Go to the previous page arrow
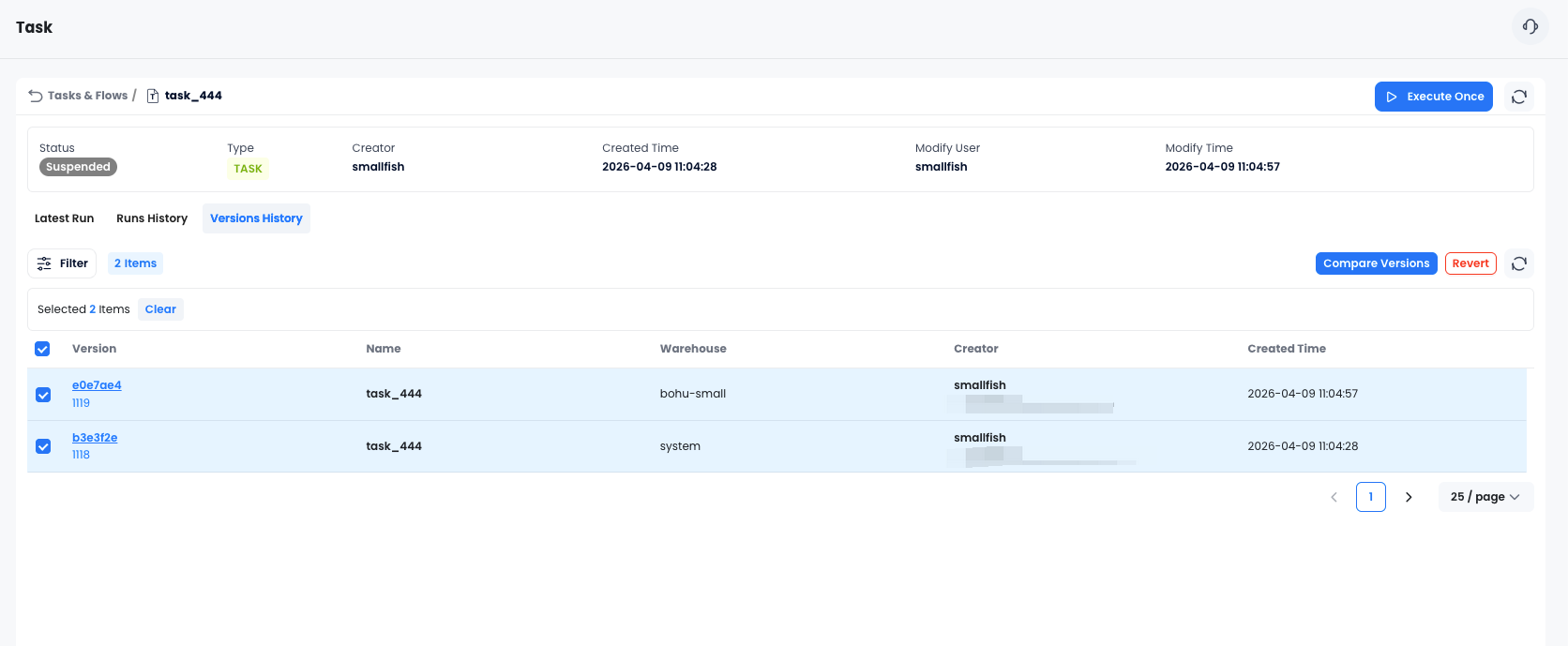The height and width of the screenshot is (646, 1568). [x=1334, y=497]
